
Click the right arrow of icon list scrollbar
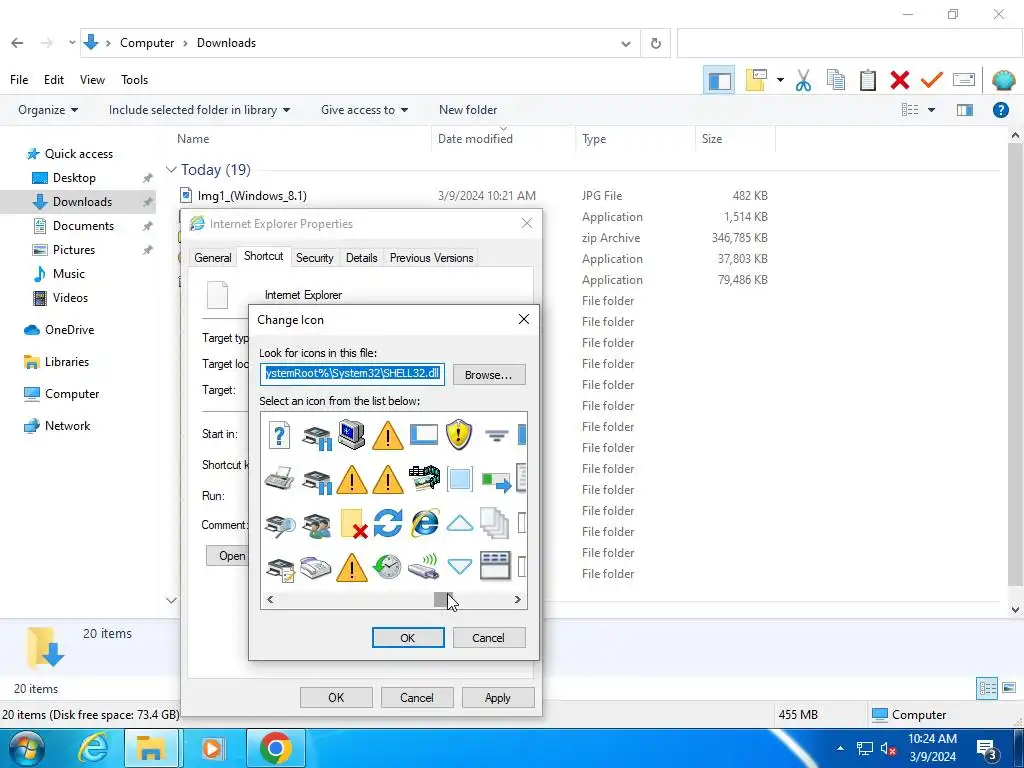(517, 600)
